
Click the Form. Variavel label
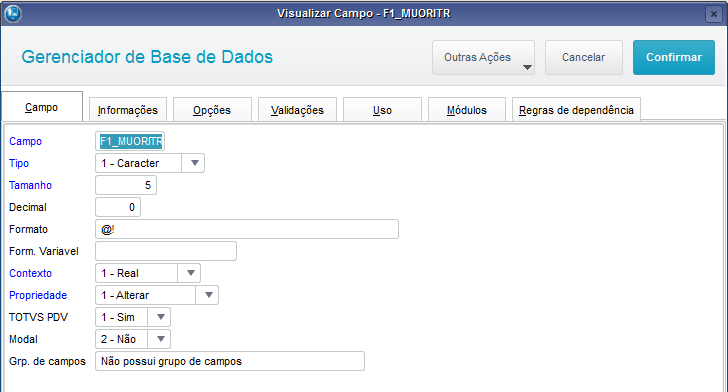(44, 251)
